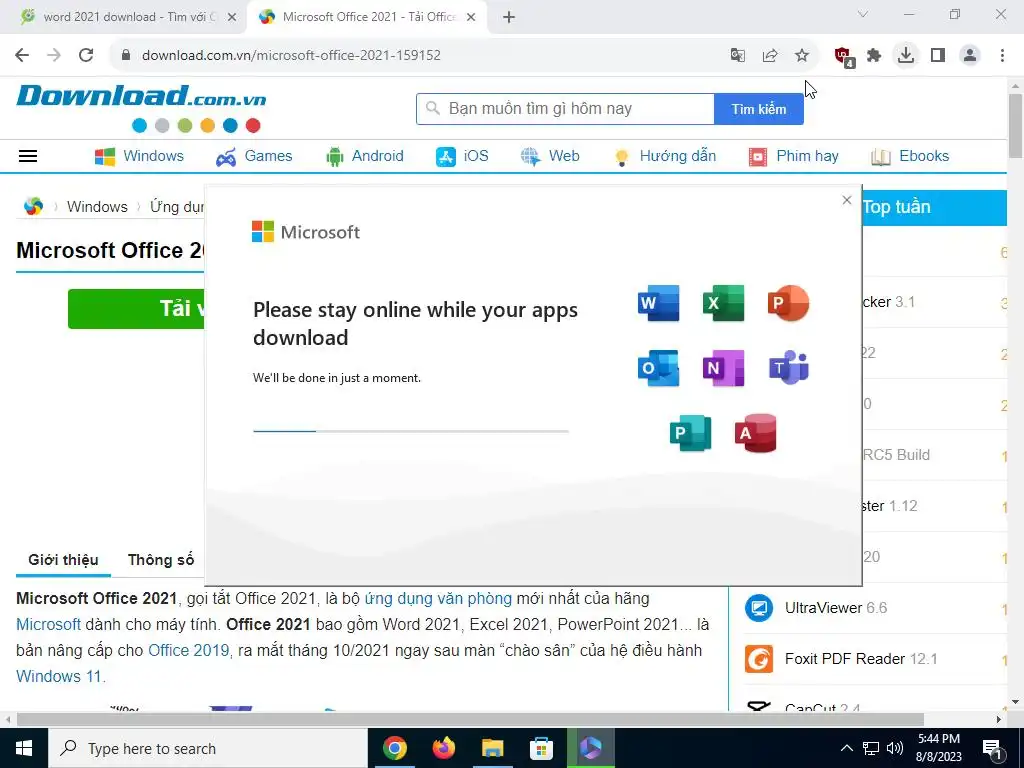Open the Windows Start menu
Screen dimensions: 1024x768
24,748
